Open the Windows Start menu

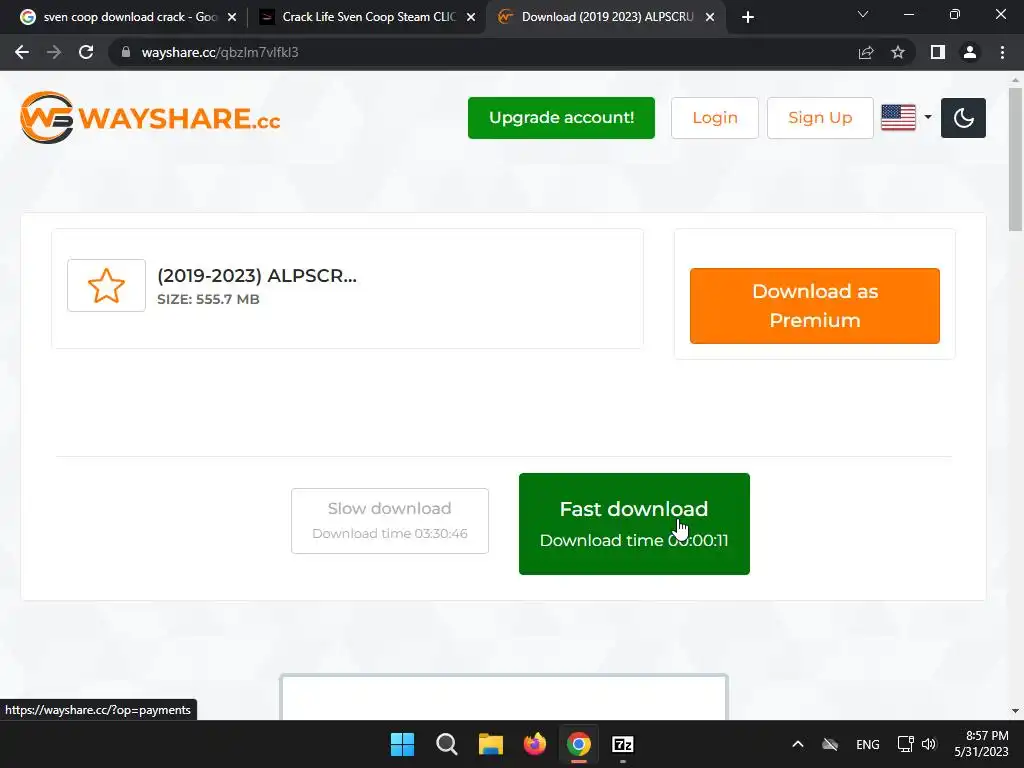402,744
